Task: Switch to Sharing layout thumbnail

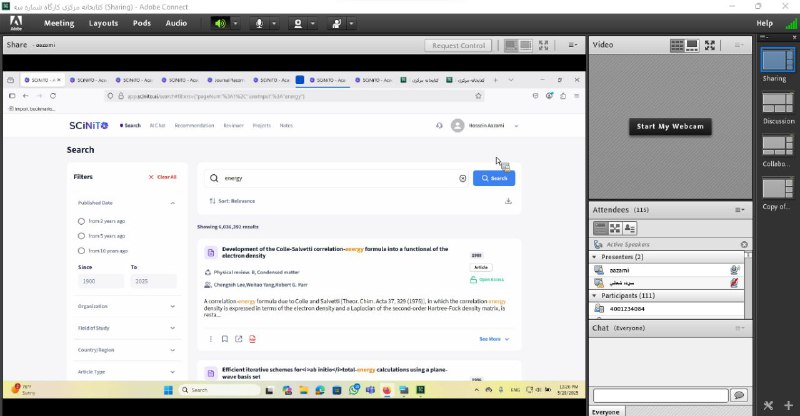Action: pos(778,60)
